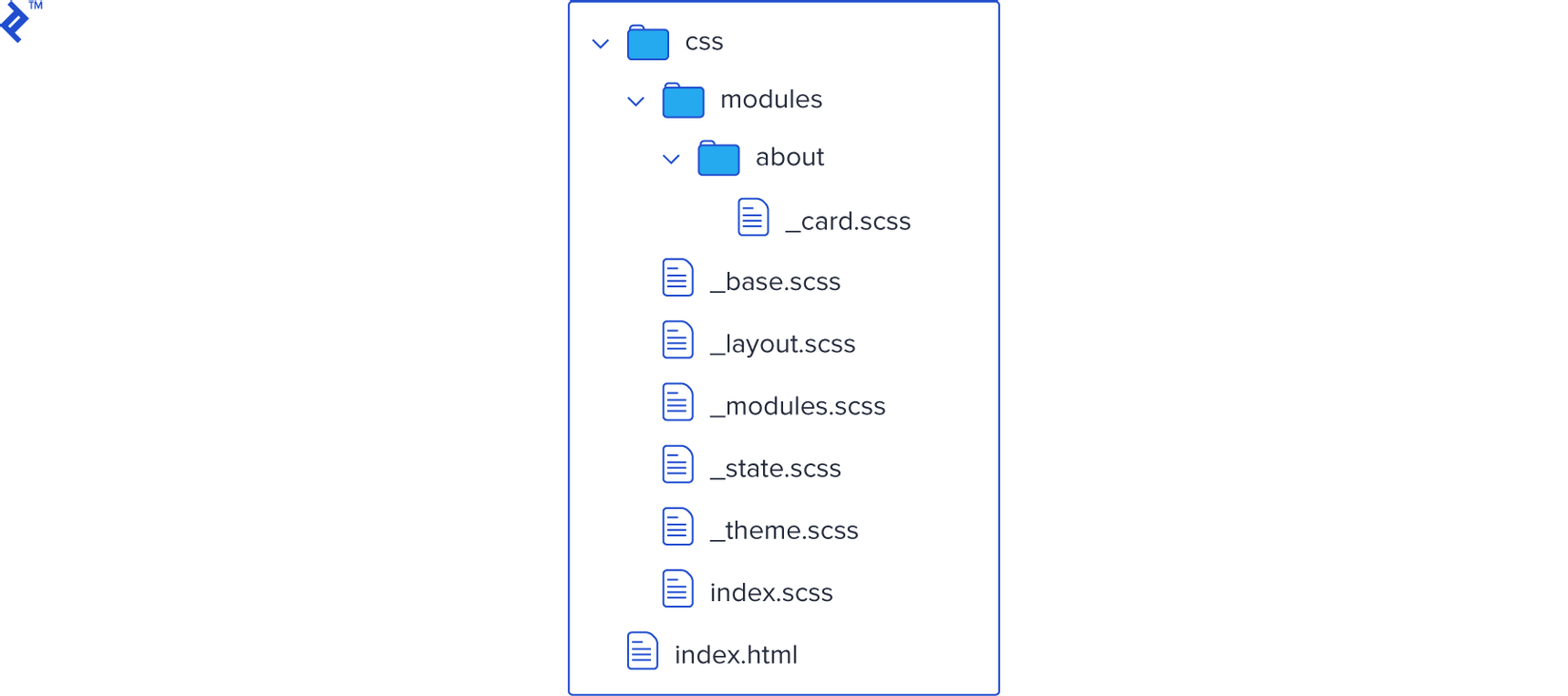1568x696 pixels.
Task: Click the _modules.scss file icon
Action: (x=678, y=402)
